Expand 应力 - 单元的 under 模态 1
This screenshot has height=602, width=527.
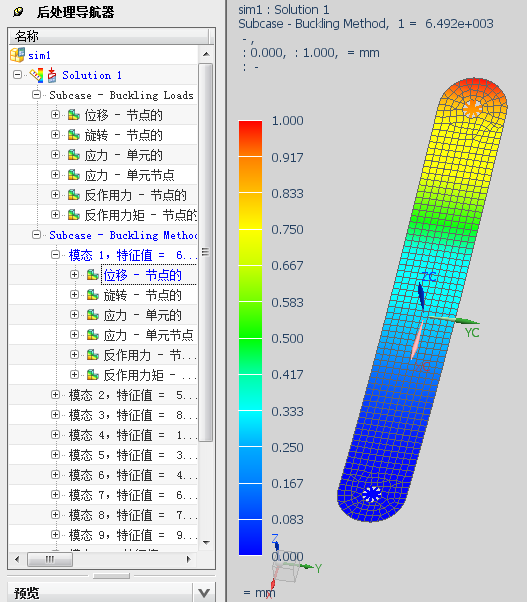[x=74, y=314]
